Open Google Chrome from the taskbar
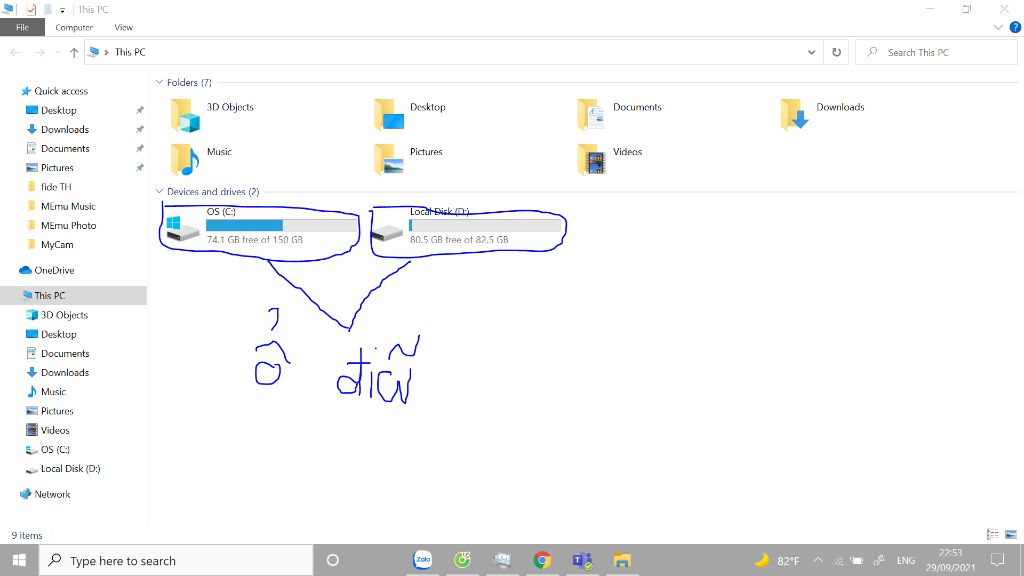Image resolution: width=1024 pixels, height=576 pixels. [541, 560]
